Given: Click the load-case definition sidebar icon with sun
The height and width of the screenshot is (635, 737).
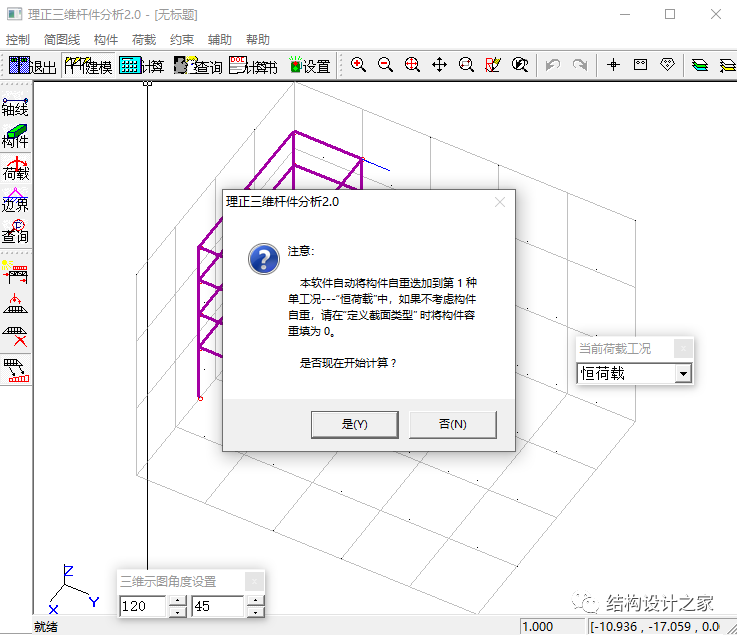Looking at the screenshot, I should click(15, 273).
